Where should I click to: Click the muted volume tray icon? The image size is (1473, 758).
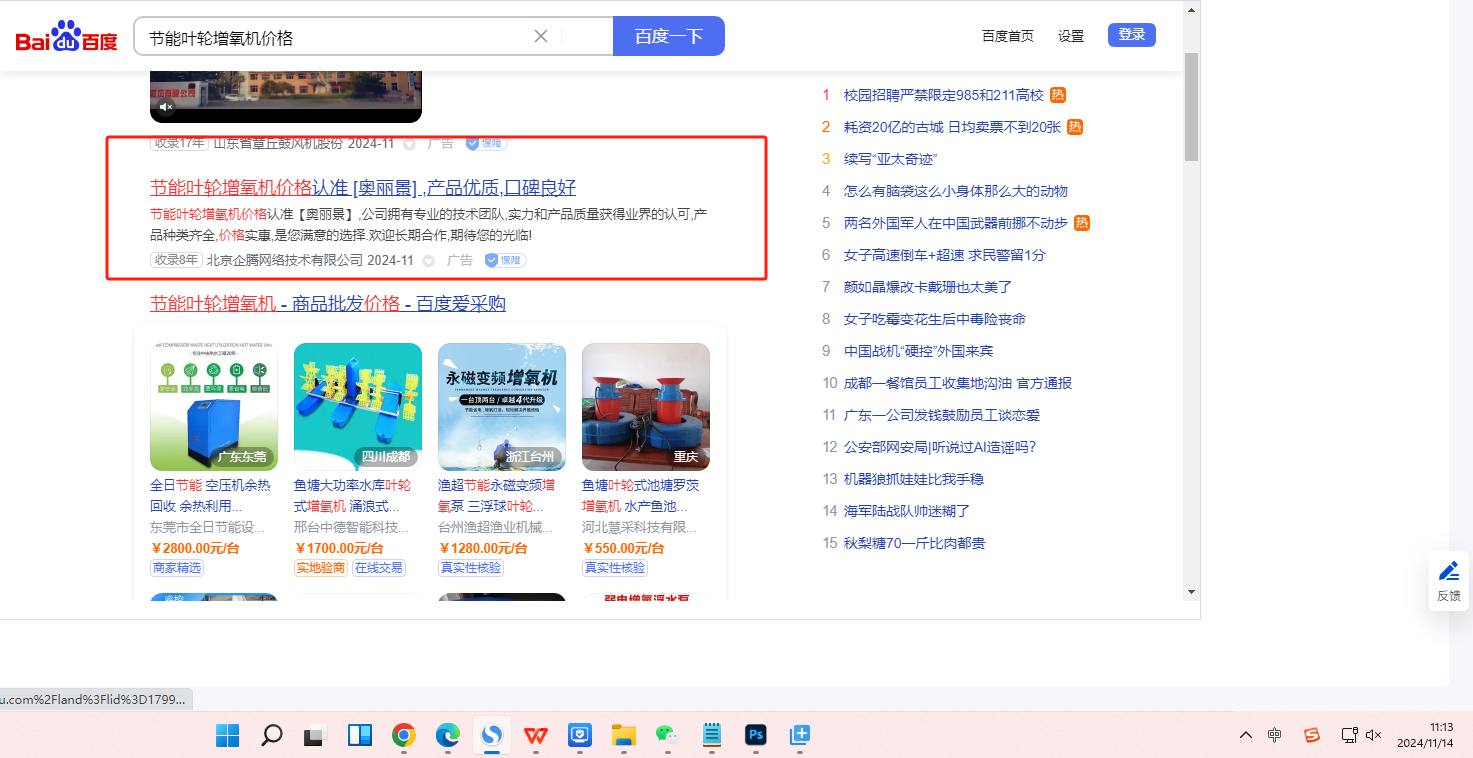coord(1374,735)
